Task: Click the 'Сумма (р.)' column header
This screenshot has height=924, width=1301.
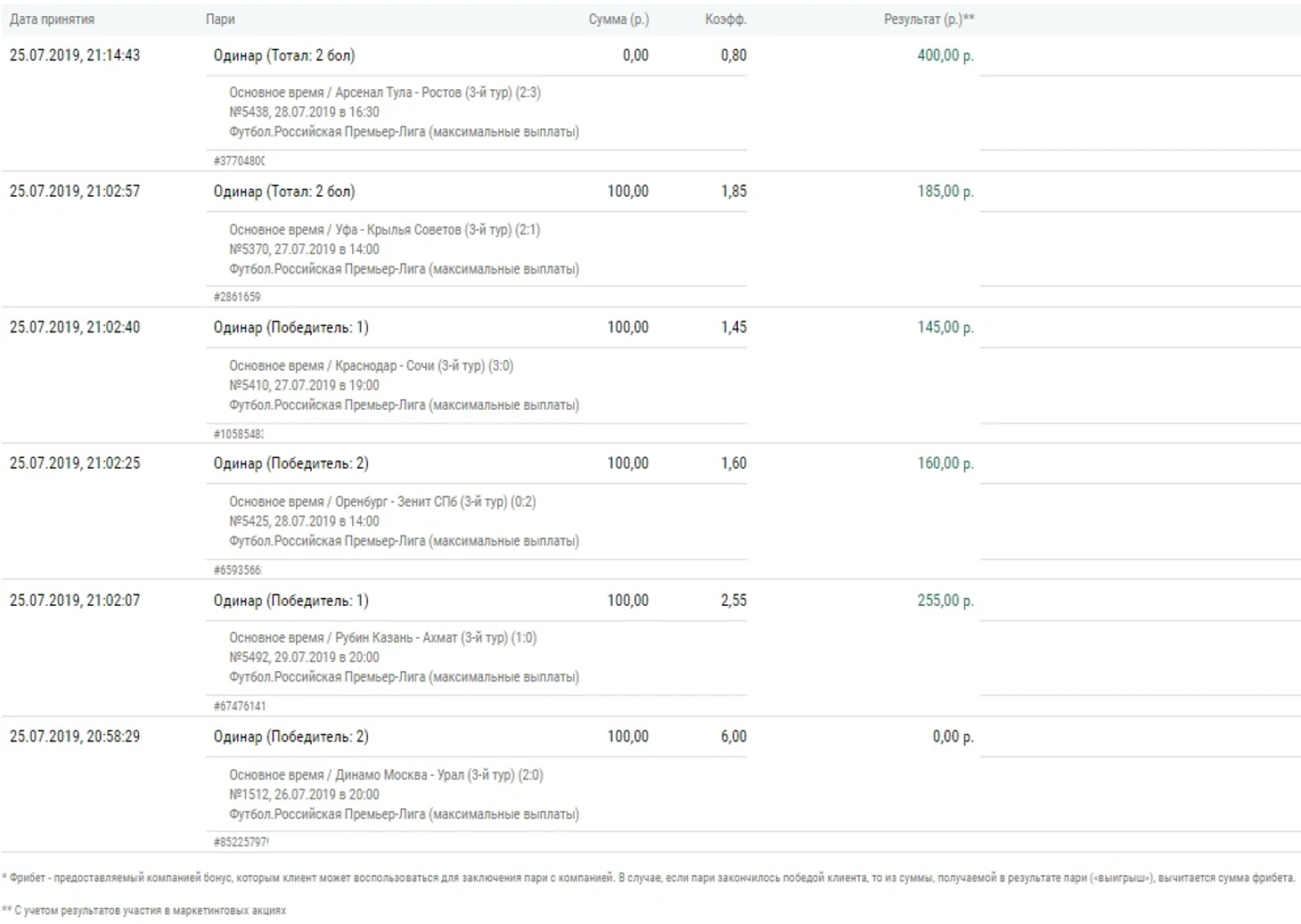Action: (618, 19)
